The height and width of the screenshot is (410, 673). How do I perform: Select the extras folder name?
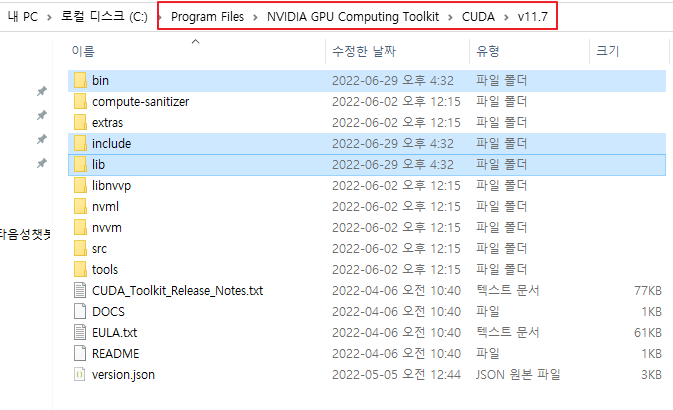click(107, 123)
